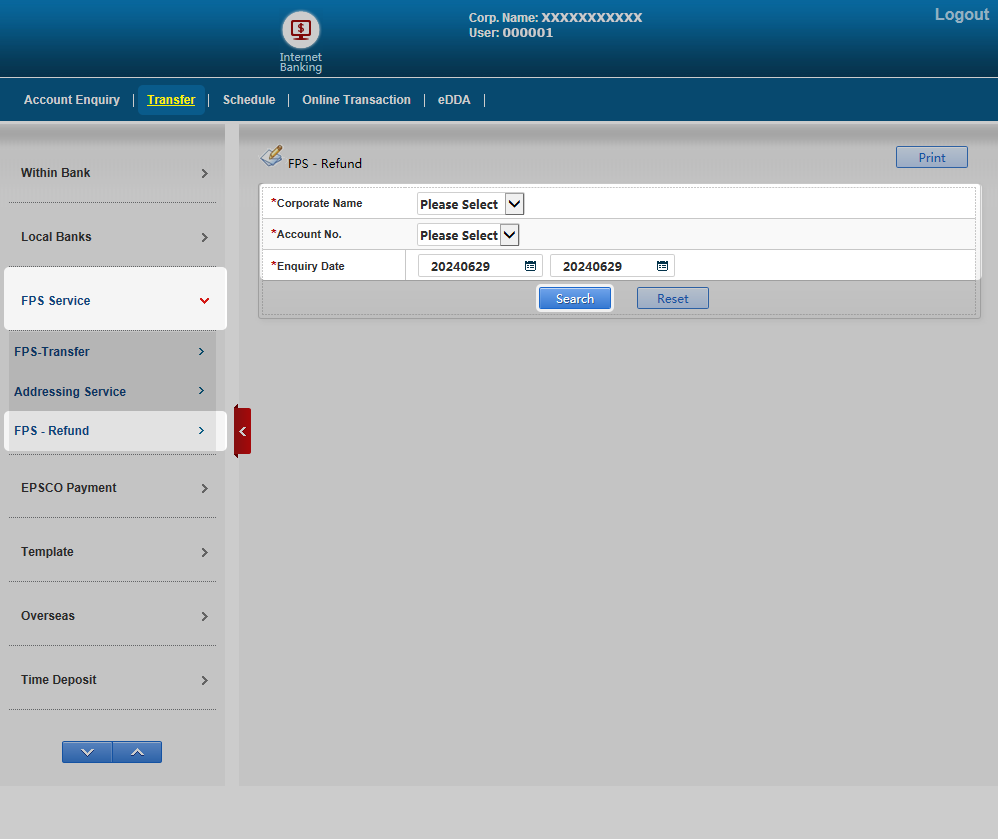Expand the Within Bank menu section
Screen dimensions: 998x839
[x=115, y=173]
